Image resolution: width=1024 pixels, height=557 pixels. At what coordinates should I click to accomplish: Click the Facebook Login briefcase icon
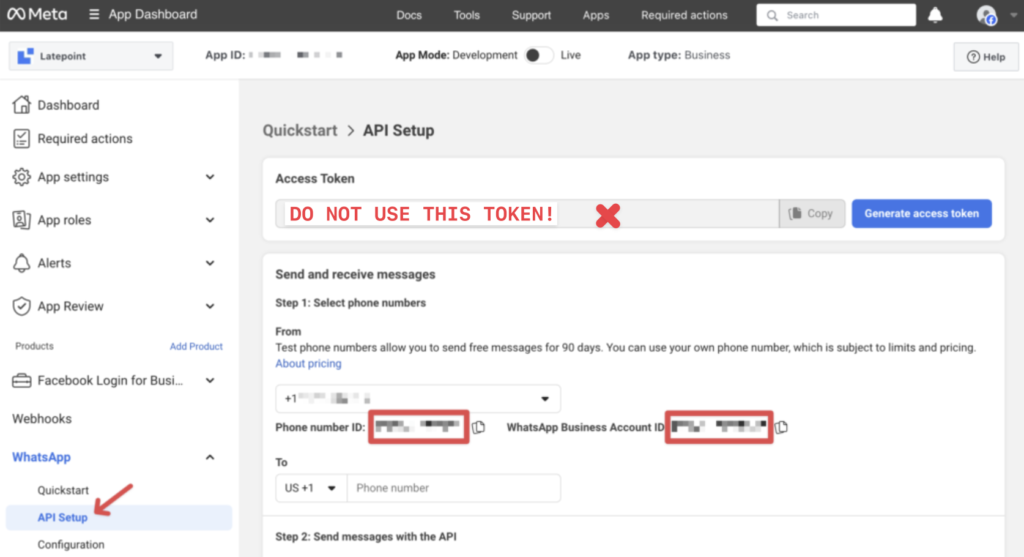[22, 380]
